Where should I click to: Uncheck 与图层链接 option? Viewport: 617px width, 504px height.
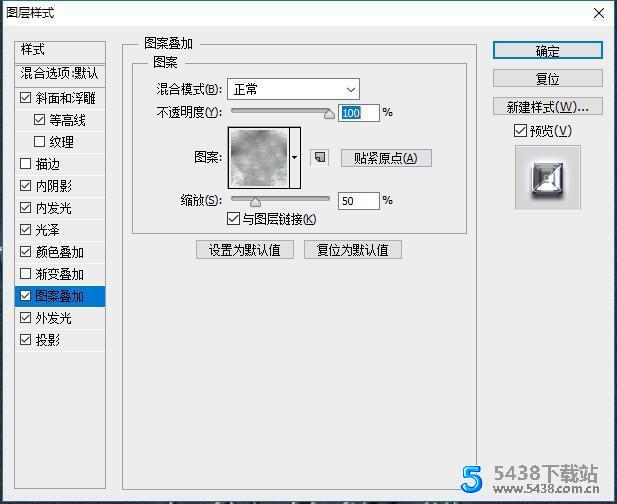click(x=233, y=219)
